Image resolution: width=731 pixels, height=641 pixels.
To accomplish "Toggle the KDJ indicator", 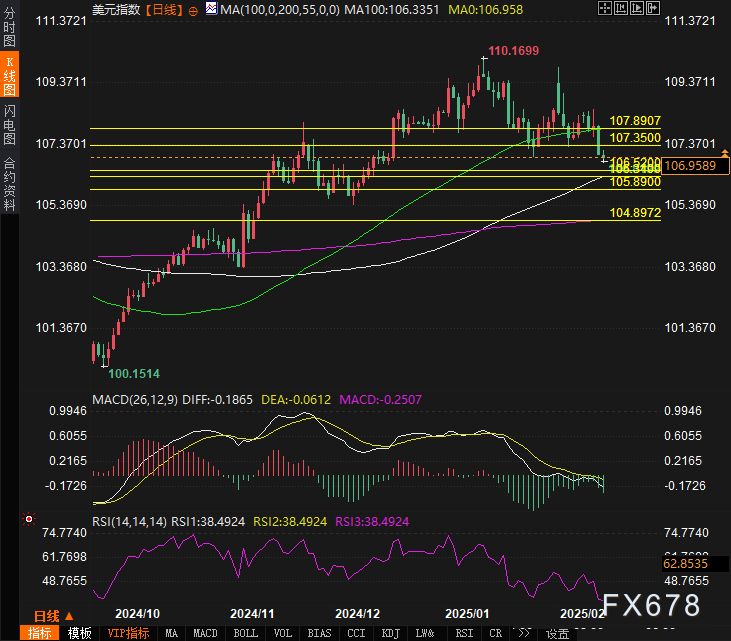I will (390, 633).
